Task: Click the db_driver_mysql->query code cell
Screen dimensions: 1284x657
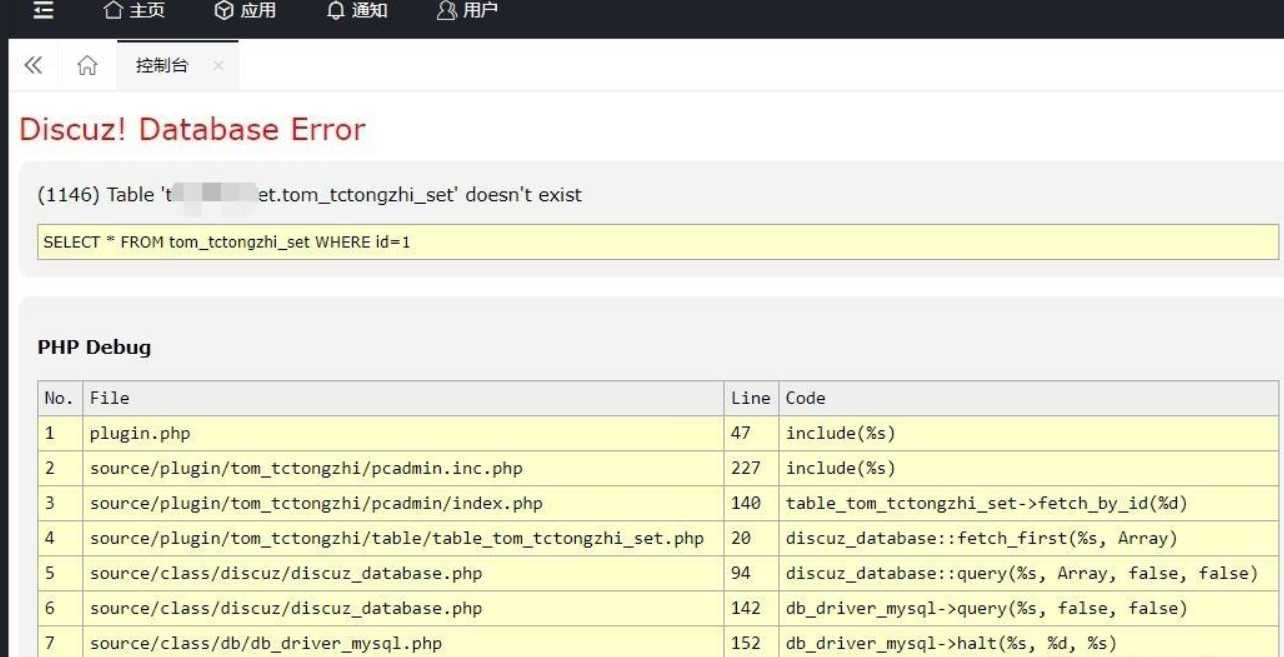Action: tap(1028, 608)
